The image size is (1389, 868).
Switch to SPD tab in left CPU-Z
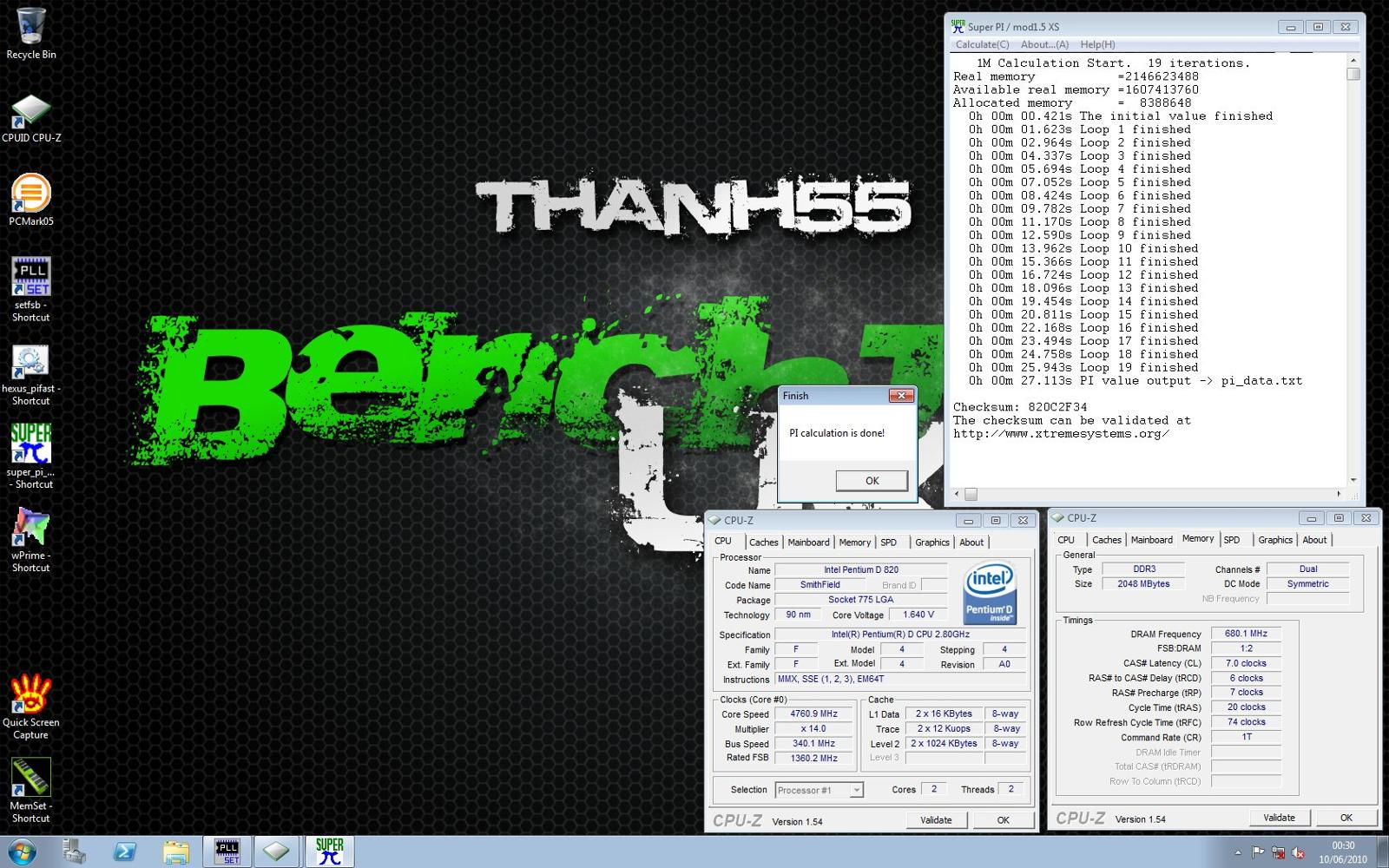[888, 542]
